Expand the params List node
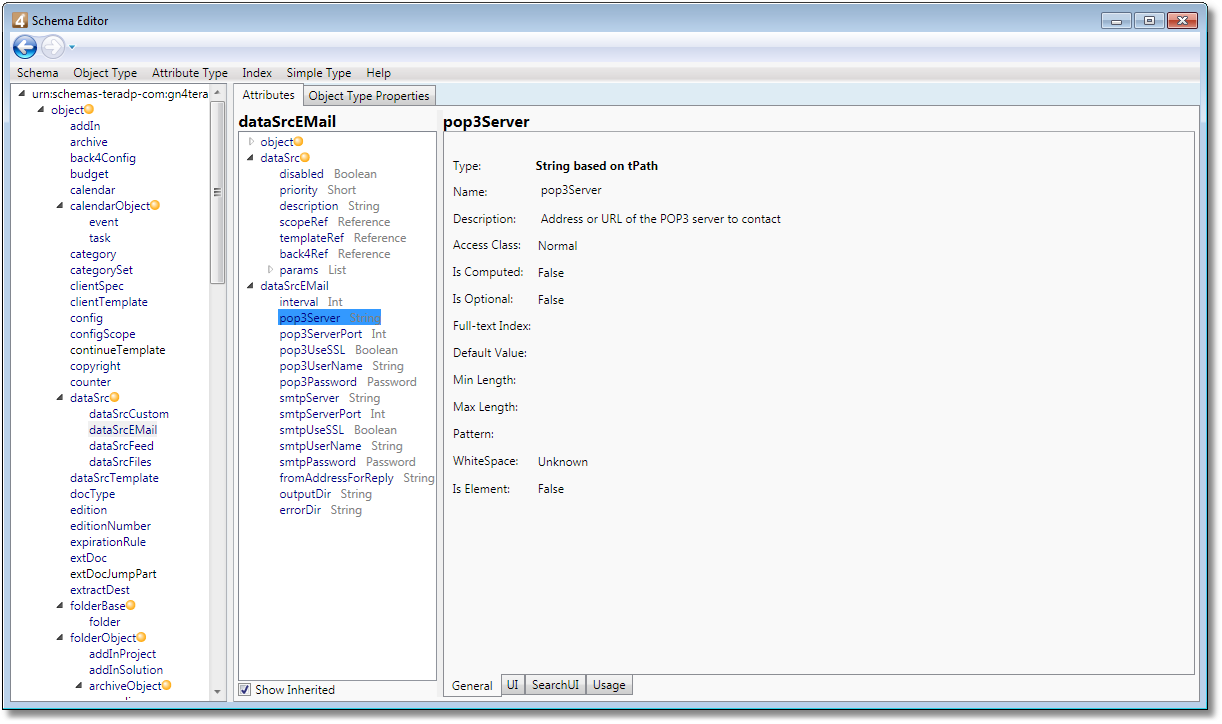Image resolution: width=1222 pixels, height=724 pixels. point(270,270)
